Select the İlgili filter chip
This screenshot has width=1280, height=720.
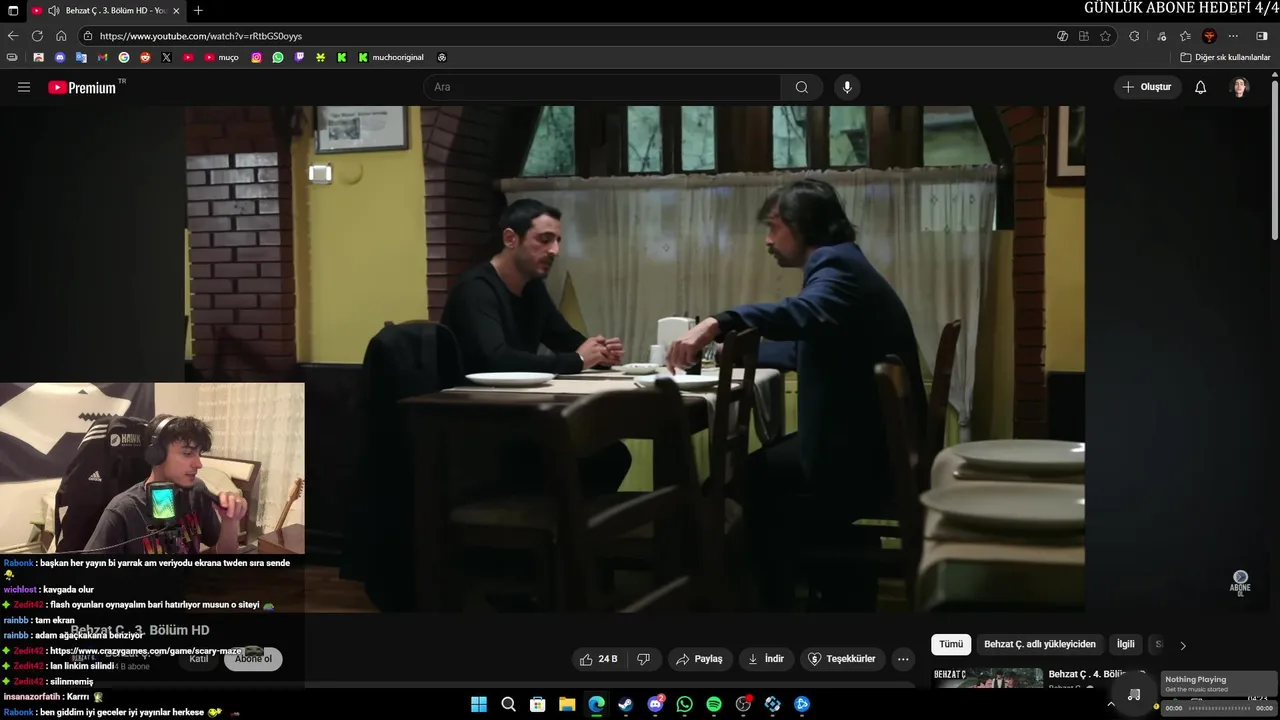coord(1126,645)
